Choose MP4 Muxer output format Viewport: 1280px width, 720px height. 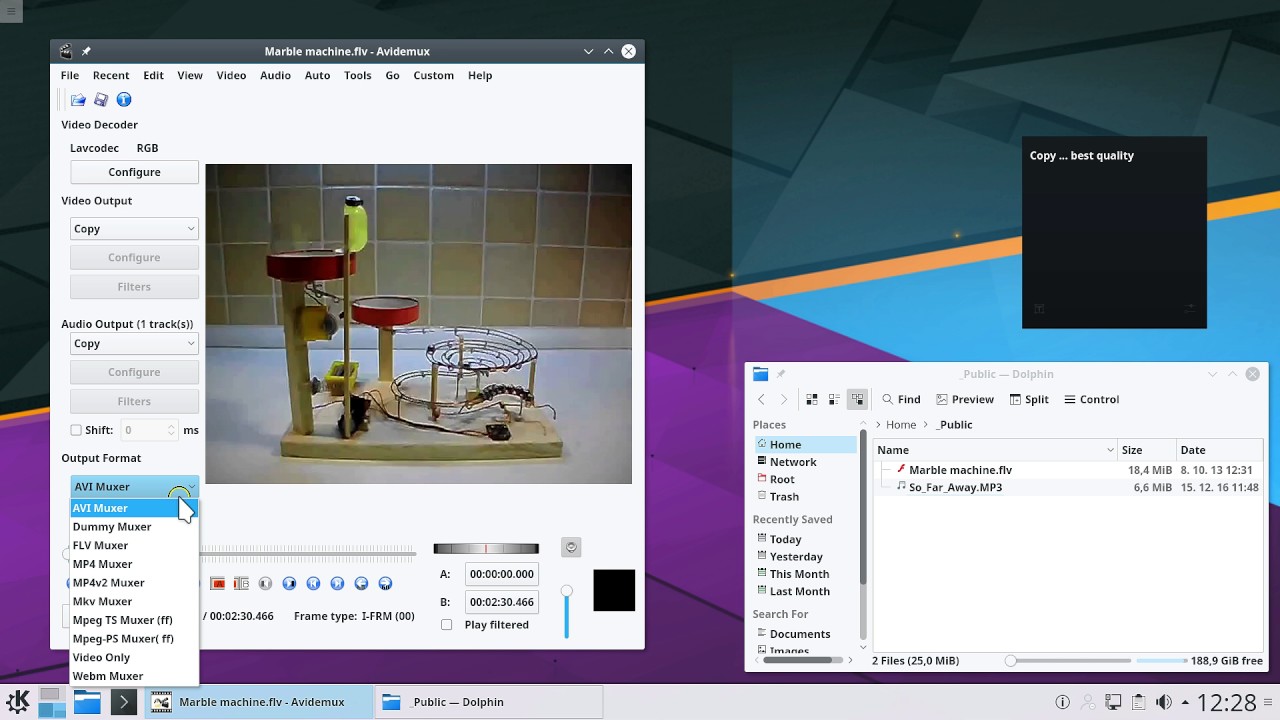[x=134, y=564]
